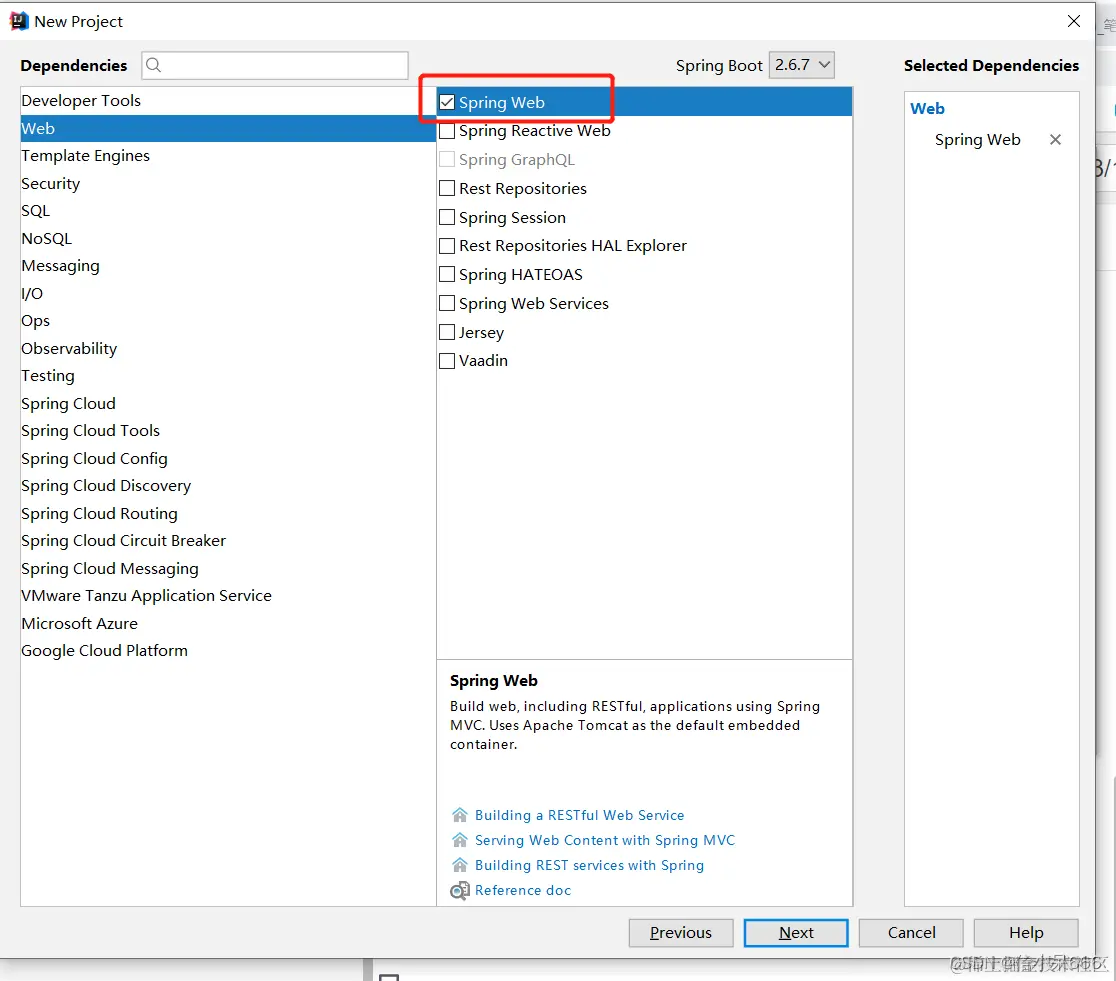Screen dimensions: 1116x981
Task: Click the Help button
Action: [1026, 933]
